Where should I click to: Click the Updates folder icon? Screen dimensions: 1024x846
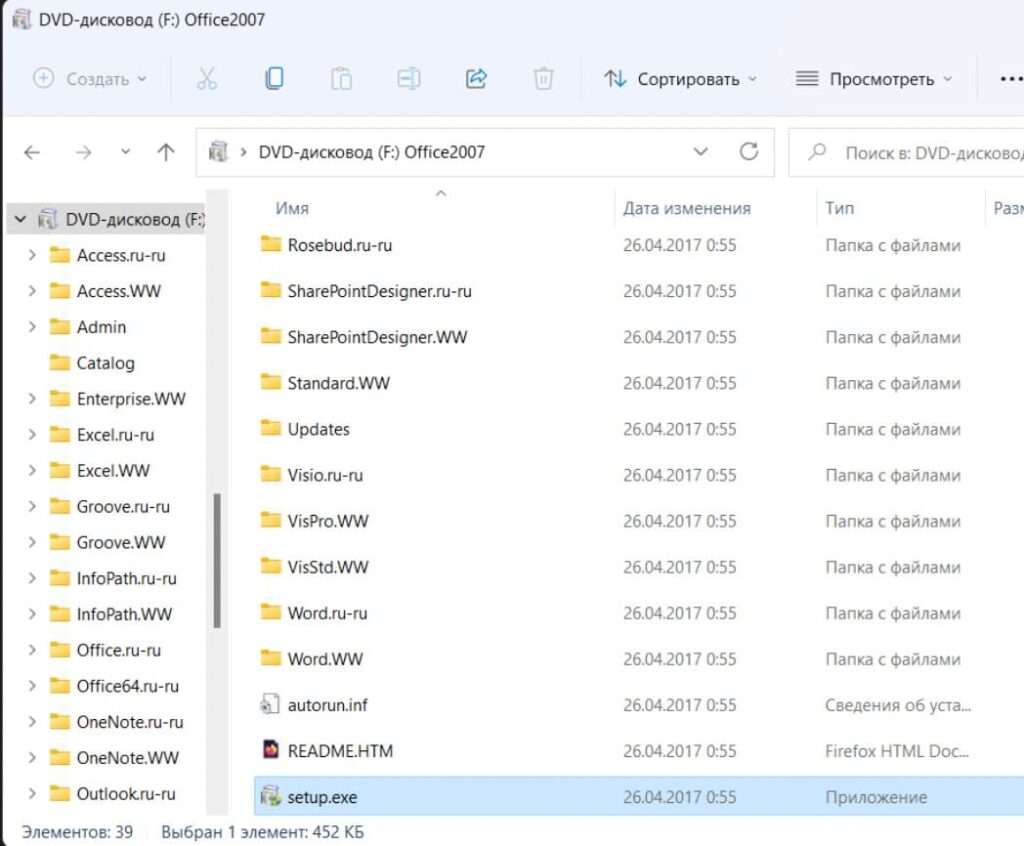[x=270, y=429]
